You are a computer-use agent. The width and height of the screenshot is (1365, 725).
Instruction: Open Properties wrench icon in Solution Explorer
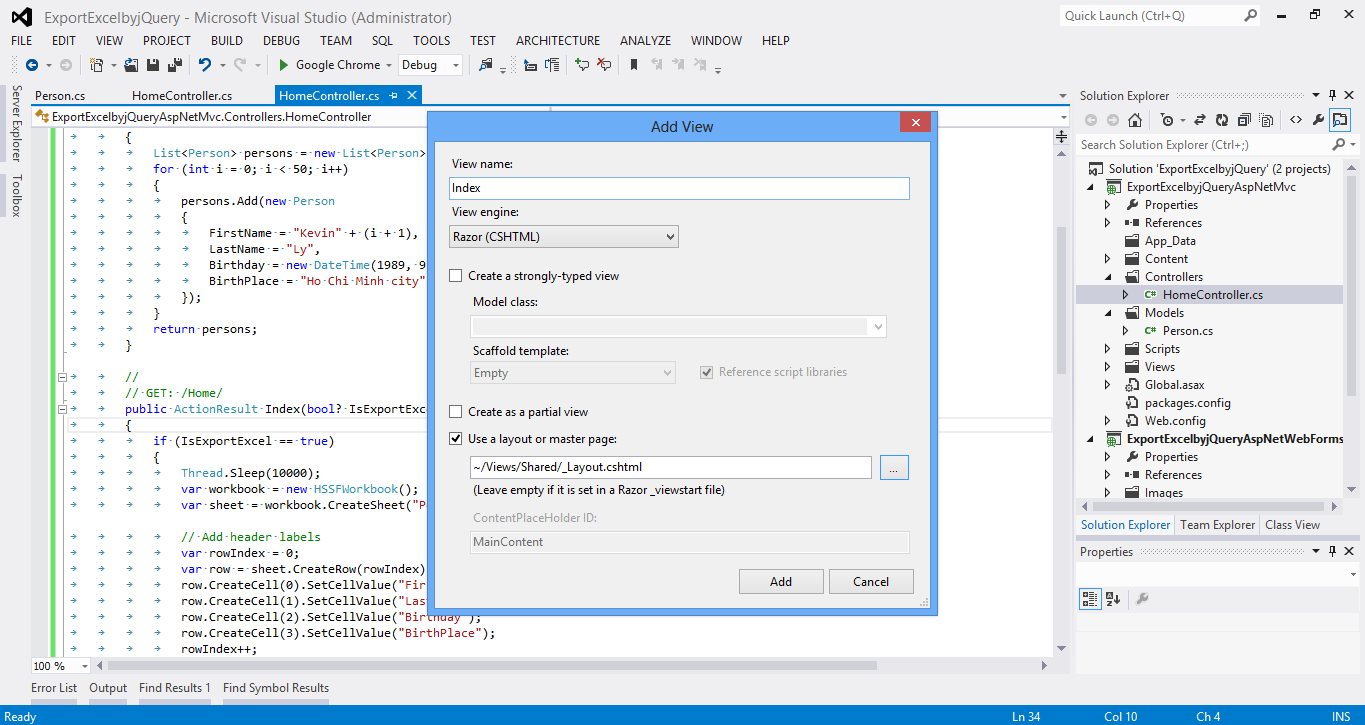(1318, 120)
